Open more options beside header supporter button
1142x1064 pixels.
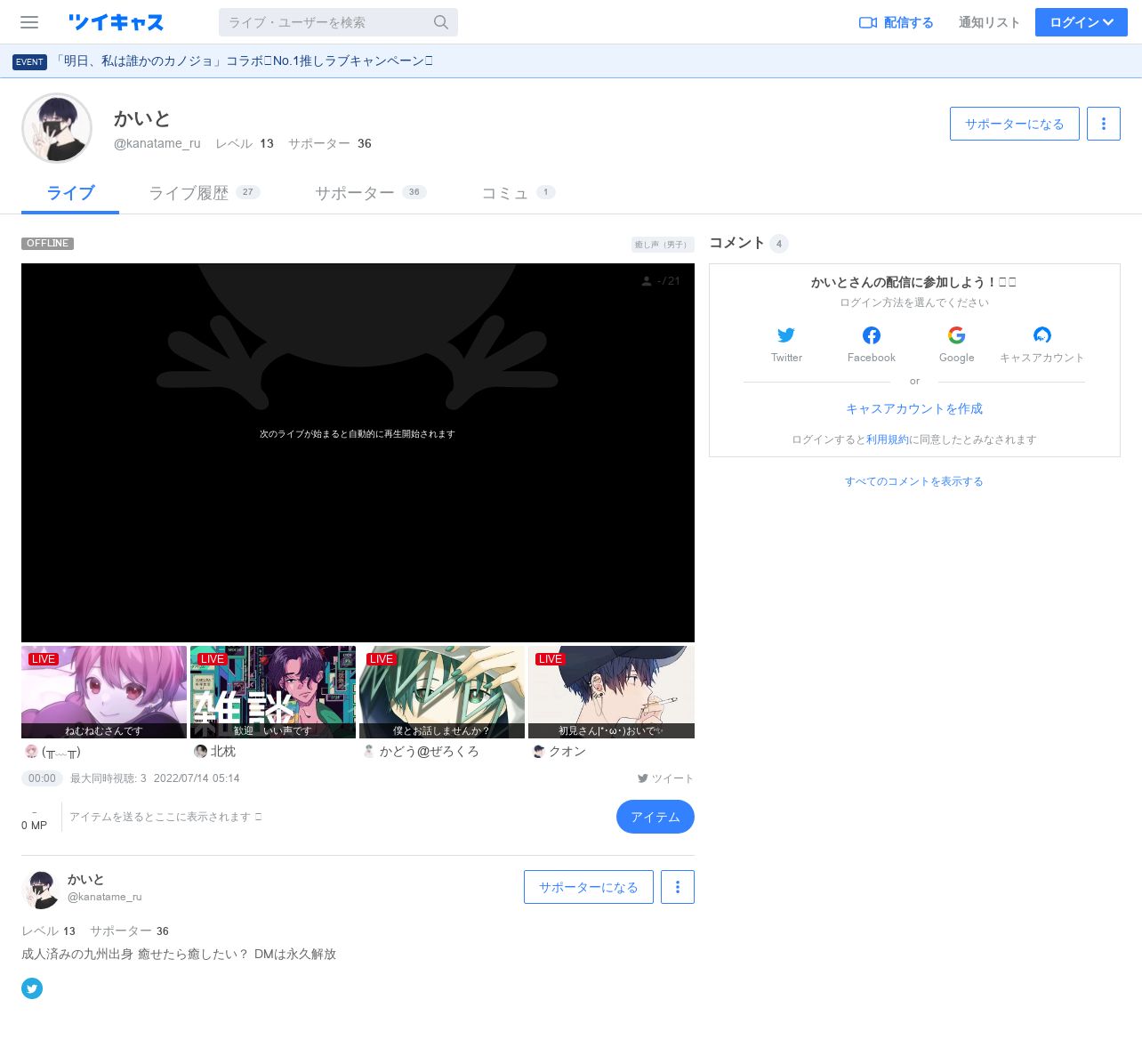pos(1104,124)
